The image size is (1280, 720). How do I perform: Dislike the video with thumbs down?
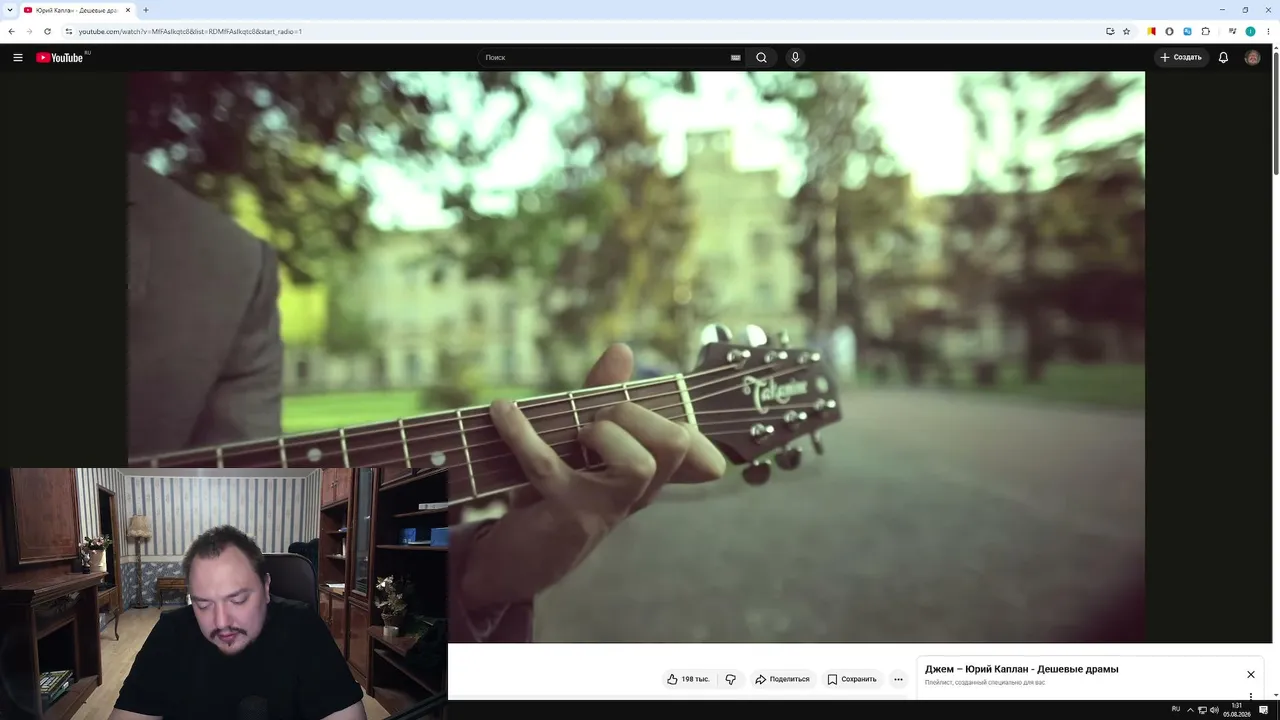(731, 679)
